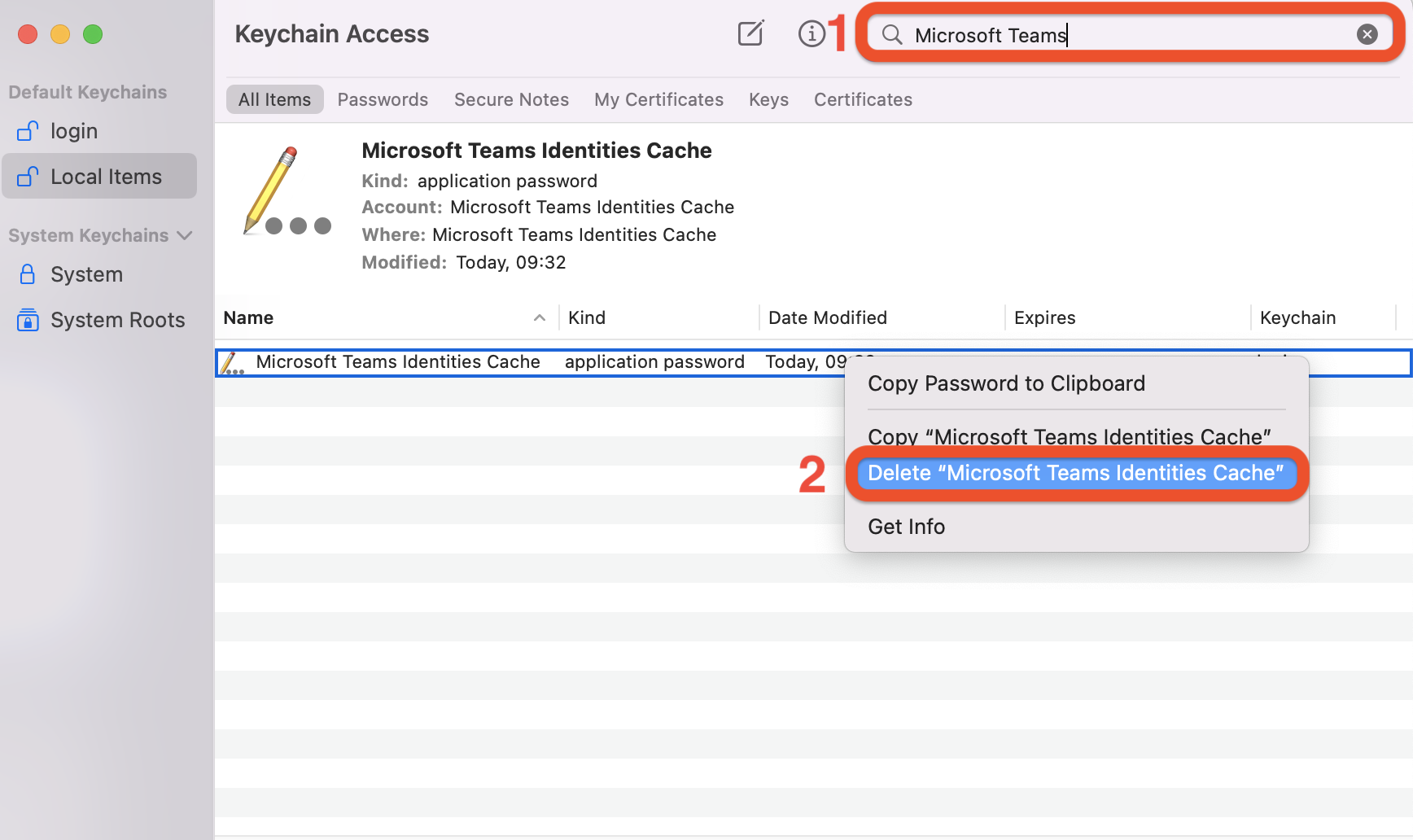Choose Delete "Microsoft Teams Identities Cache"
Viewport: 1413px width, 840px height.
point(1075,473)
